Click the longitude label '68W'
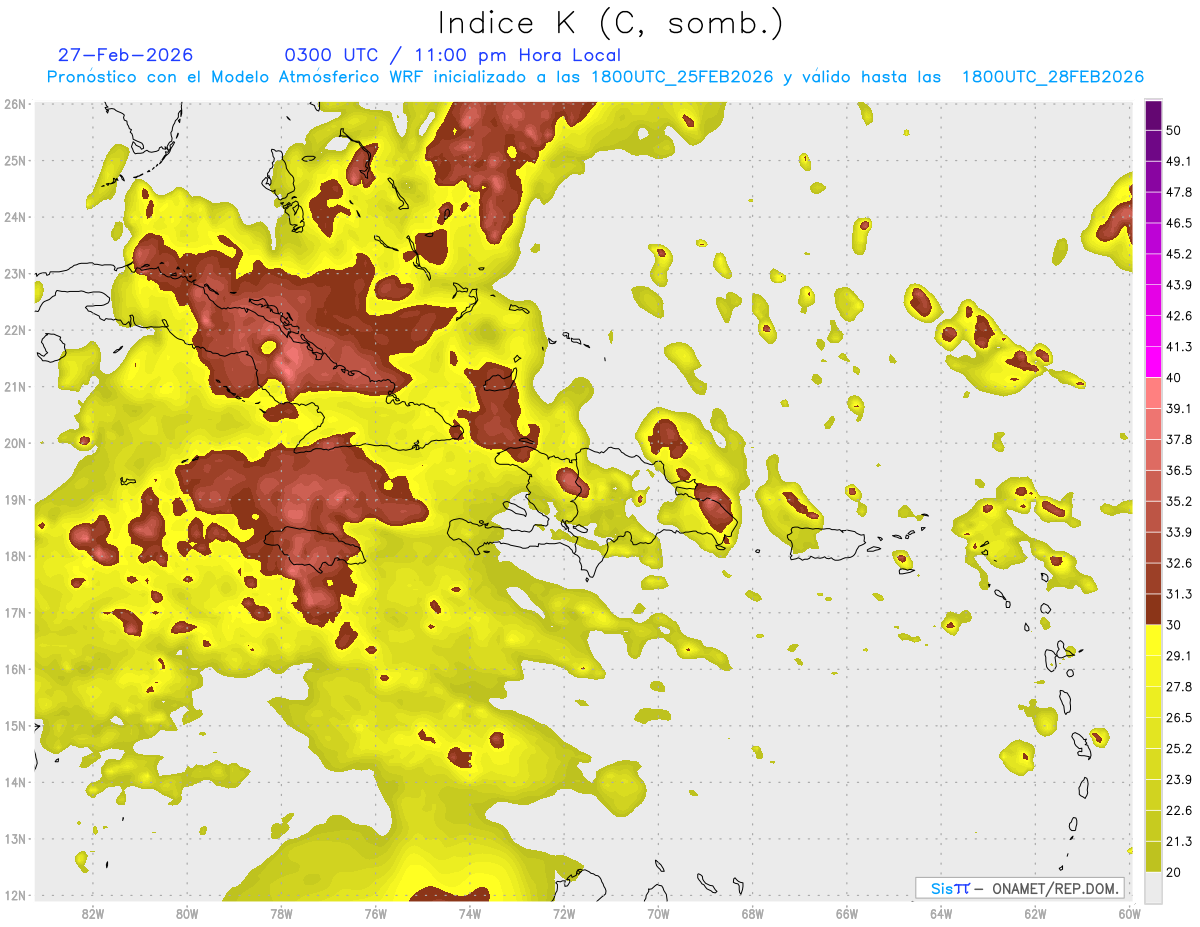The width and height of the screenshot is (1200, 927). [x=753, y=914]
